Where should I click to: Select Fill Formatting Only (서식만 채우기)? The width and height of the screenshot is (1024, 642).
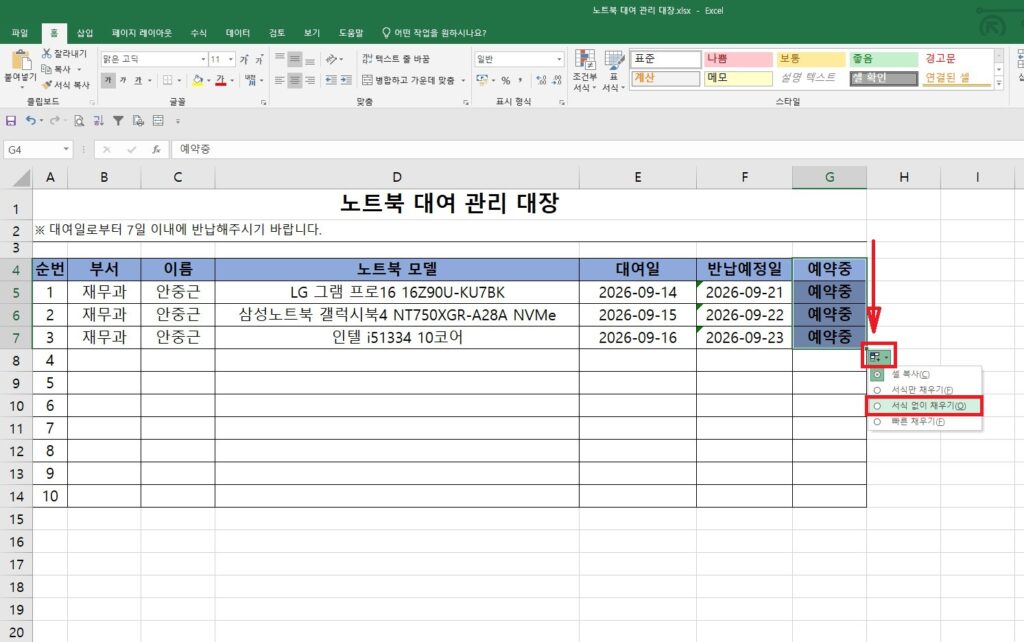coord(924,390)
